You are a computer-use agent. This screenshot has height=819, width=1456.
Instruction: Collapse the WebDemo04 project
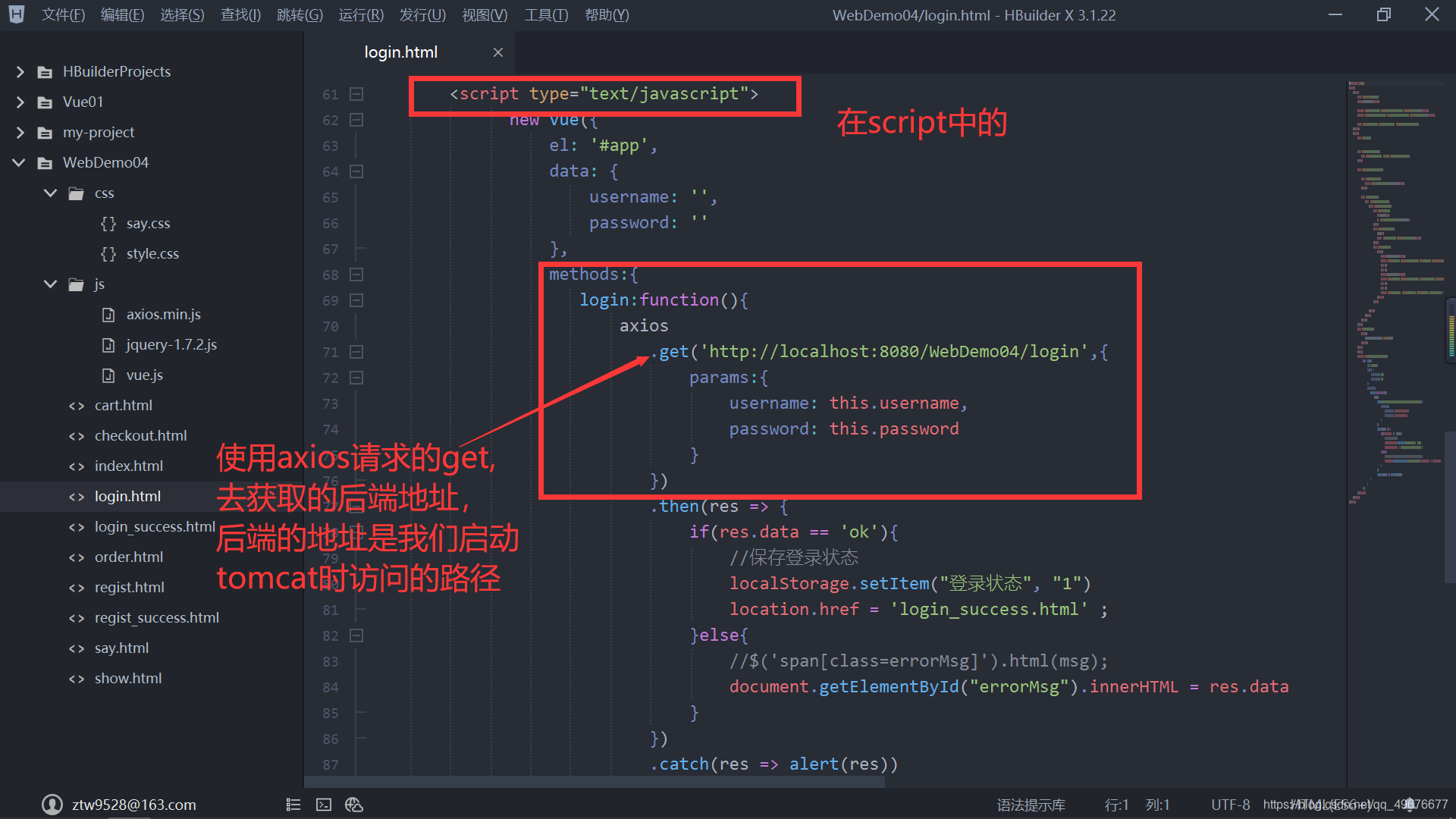[x=19, y=162]
